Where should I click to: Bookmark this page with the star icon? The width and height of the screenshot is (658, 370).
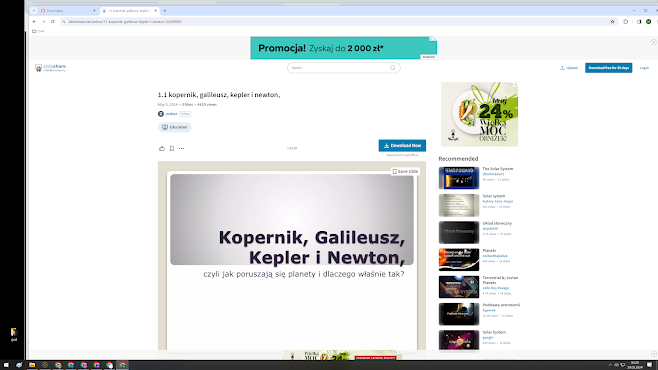612,21
